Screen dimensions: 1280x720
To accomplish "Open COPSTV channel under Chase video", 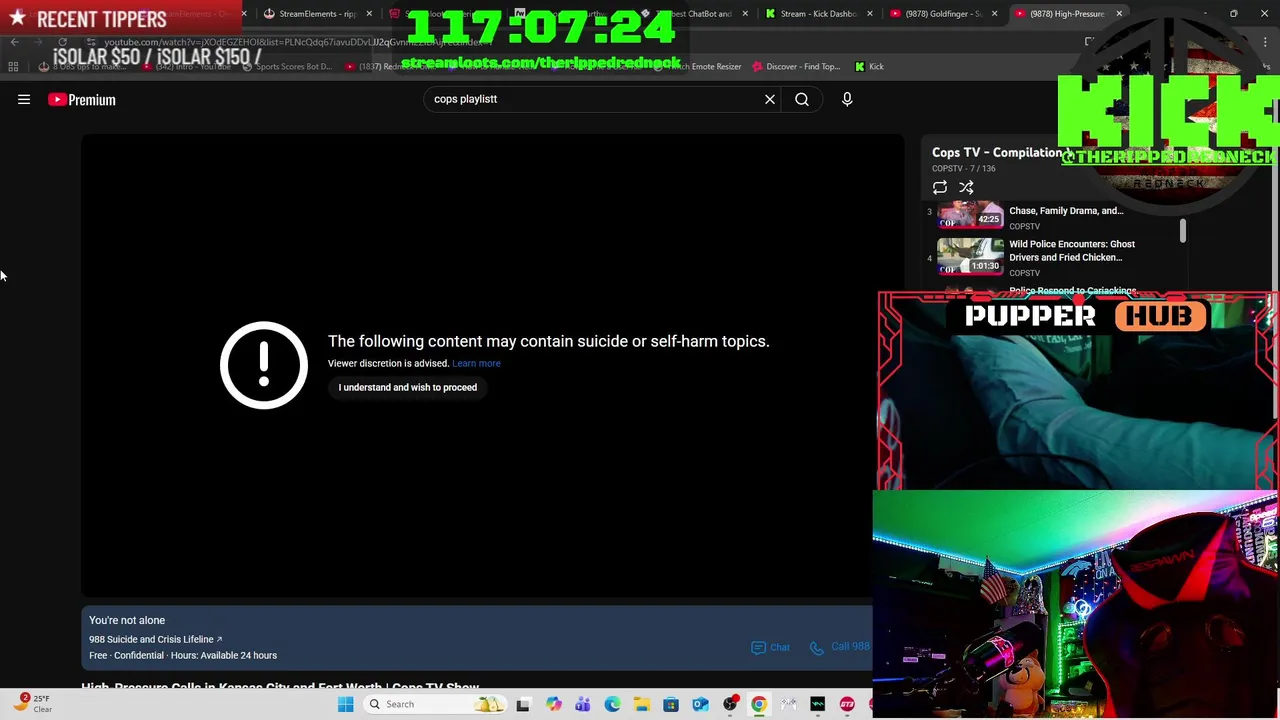I will (x=1025, y=226).
